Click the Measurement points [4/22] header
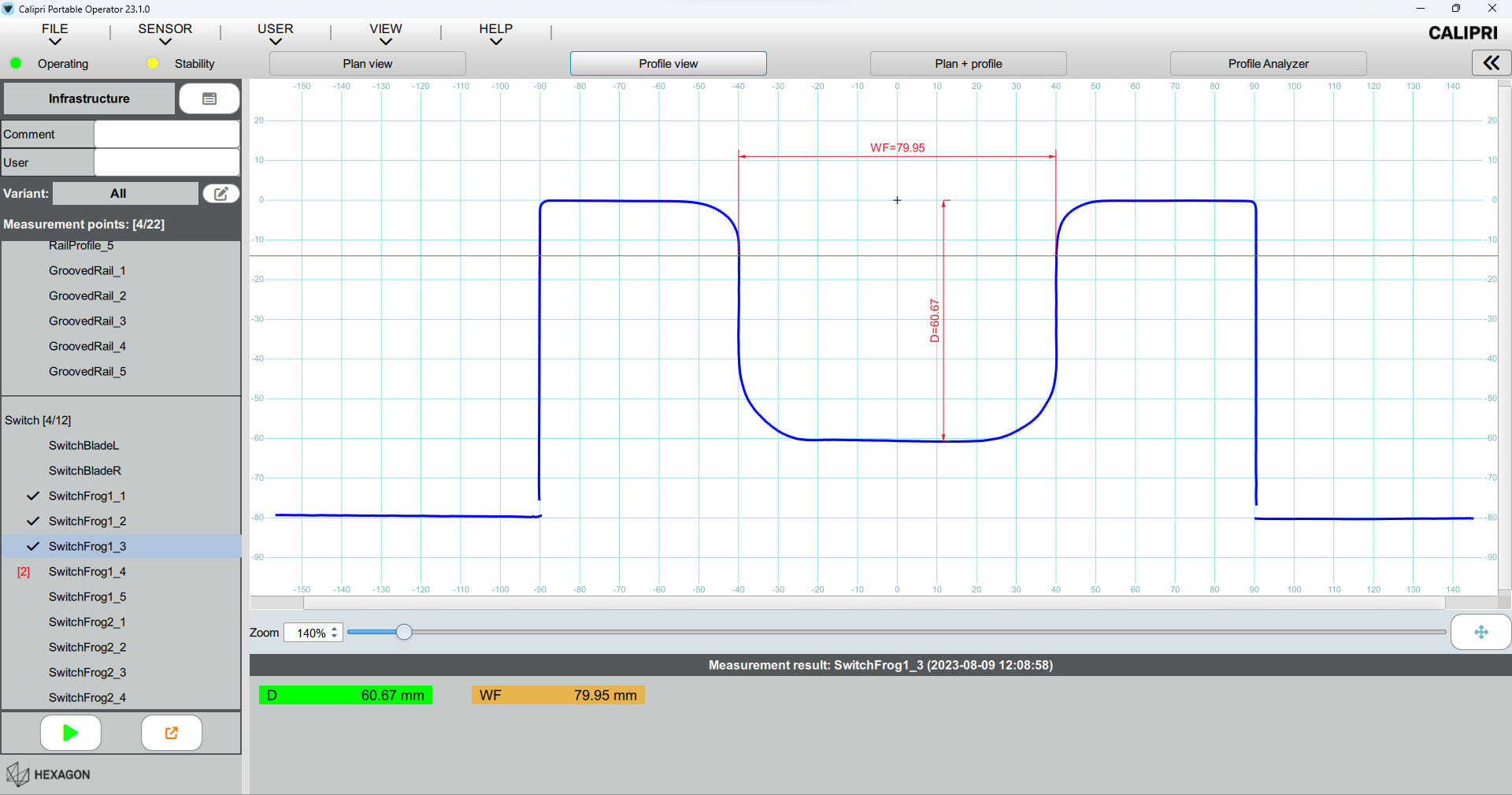The height and width of the screenshot is (795, 1512). click(x=83, y=224)
